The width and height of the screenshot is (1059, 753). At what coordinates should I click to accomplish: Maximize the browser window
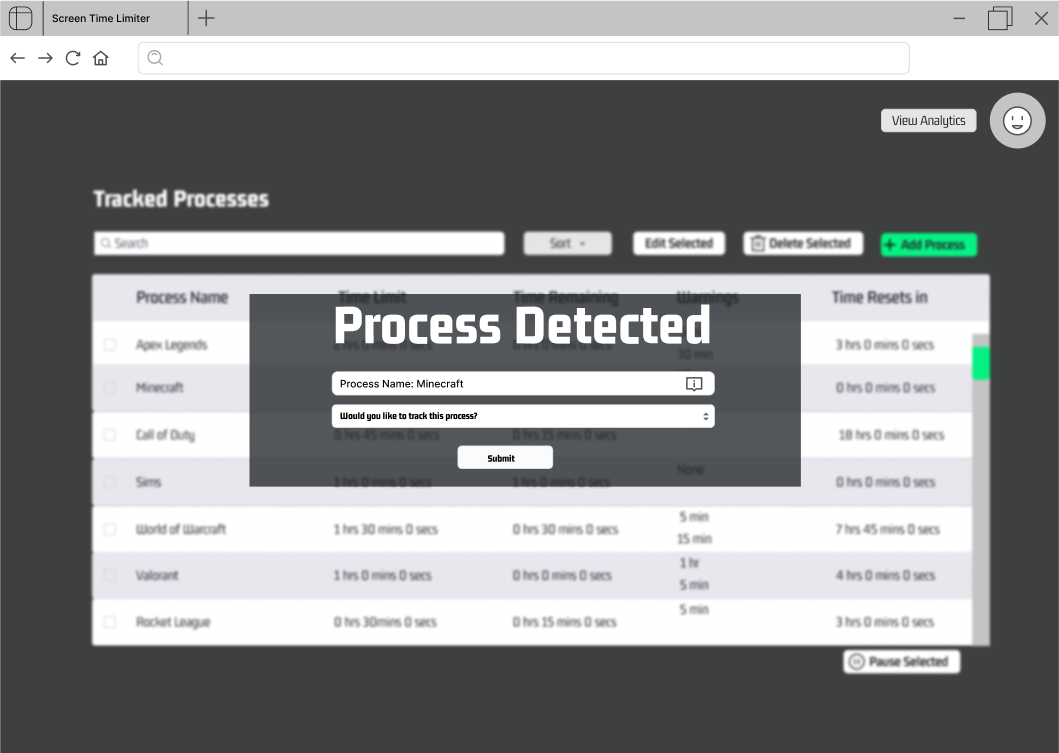point(1000,18)
